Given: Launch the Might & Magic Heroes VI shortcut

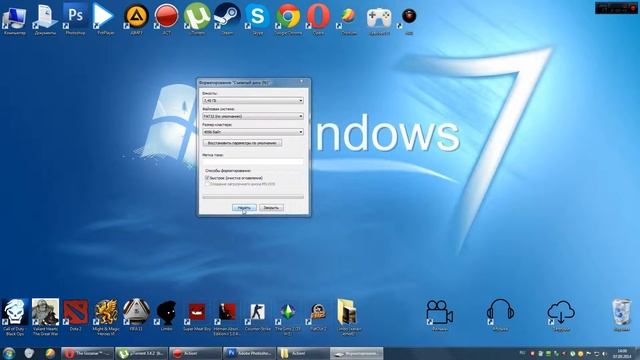Looking at the screenshot, I should tap(106, 317).
